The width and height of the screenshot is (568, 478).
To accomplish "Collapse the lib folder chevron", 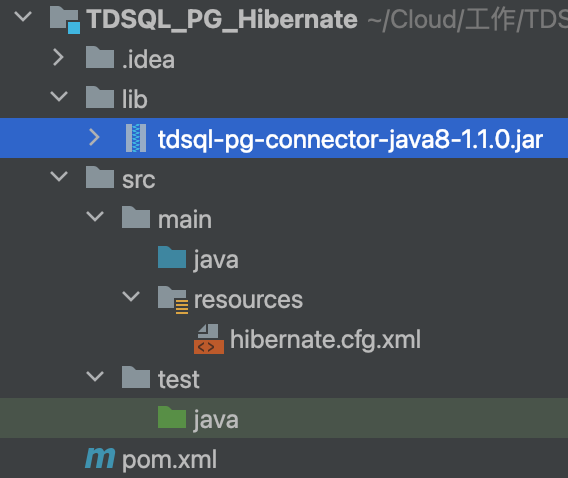I will (x=59, y=96).
